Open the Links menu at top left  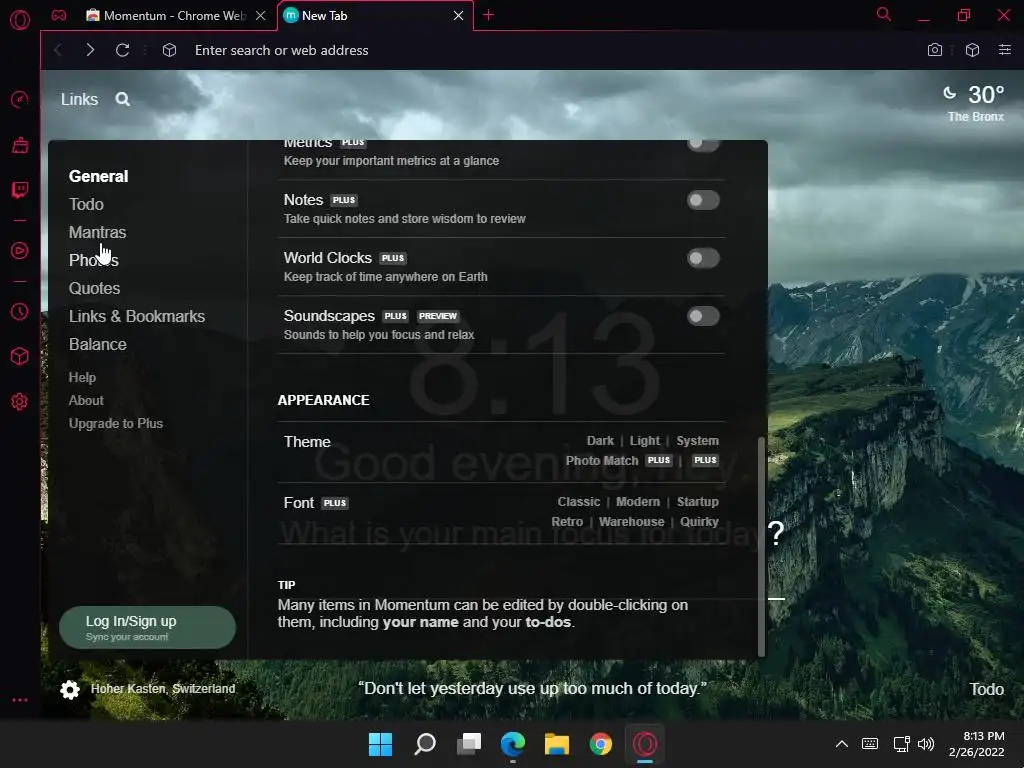(x=79, y=99)
